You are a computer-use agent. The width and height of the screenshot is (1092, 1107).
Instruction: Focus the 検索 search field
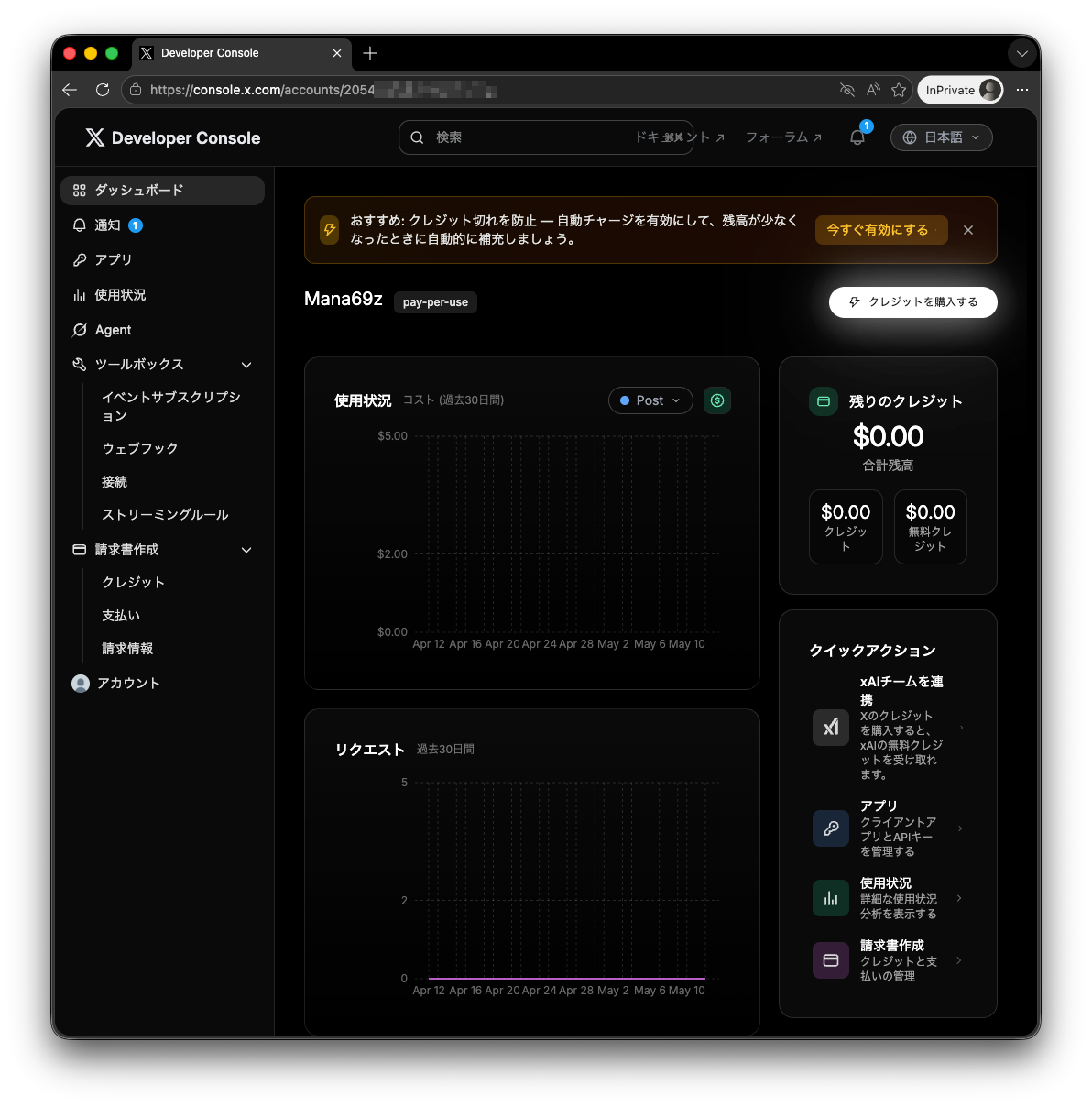[546, 137]
